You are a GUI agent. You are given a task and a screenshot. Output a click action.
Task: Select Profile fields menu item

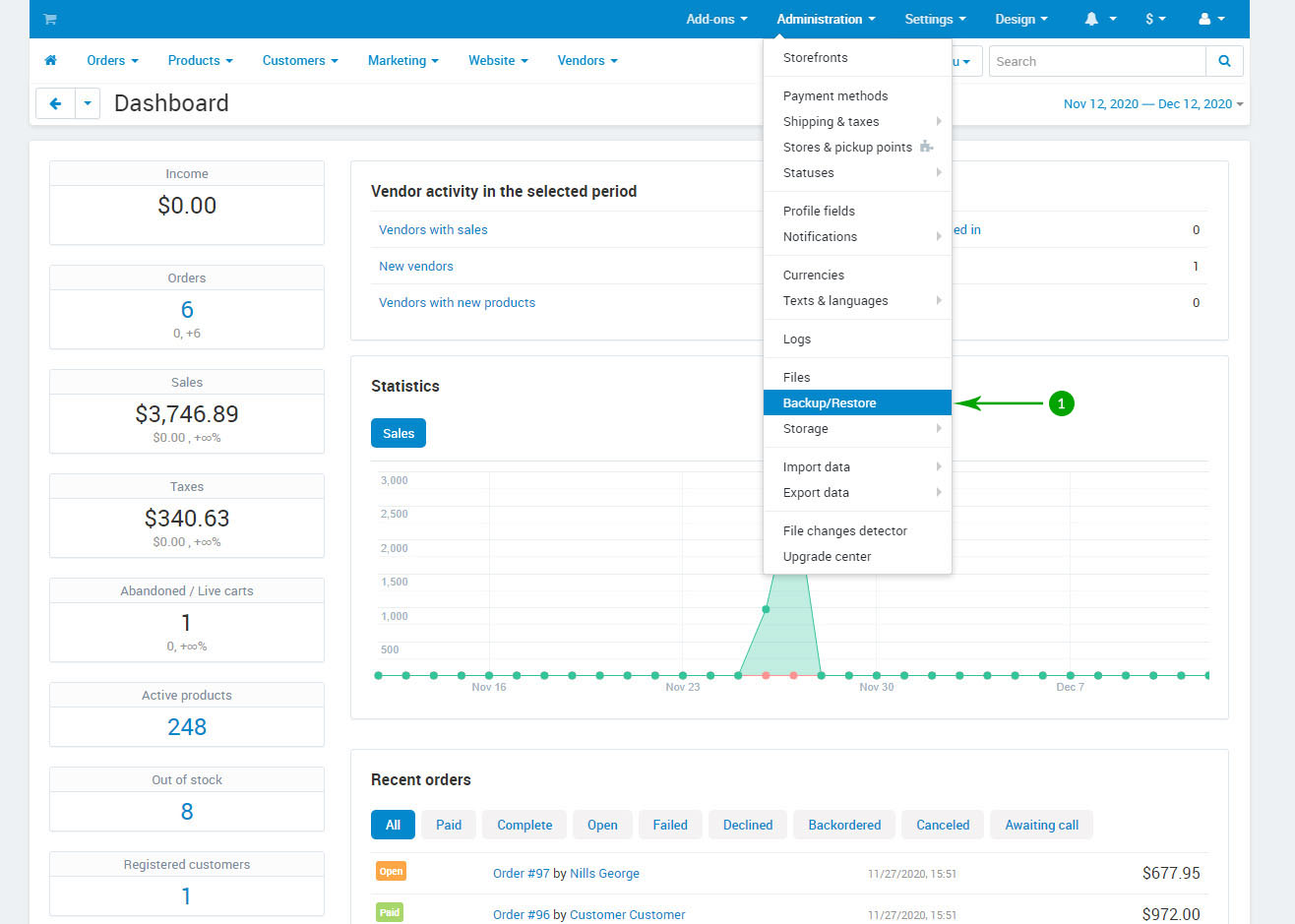(x=857, y=211)
